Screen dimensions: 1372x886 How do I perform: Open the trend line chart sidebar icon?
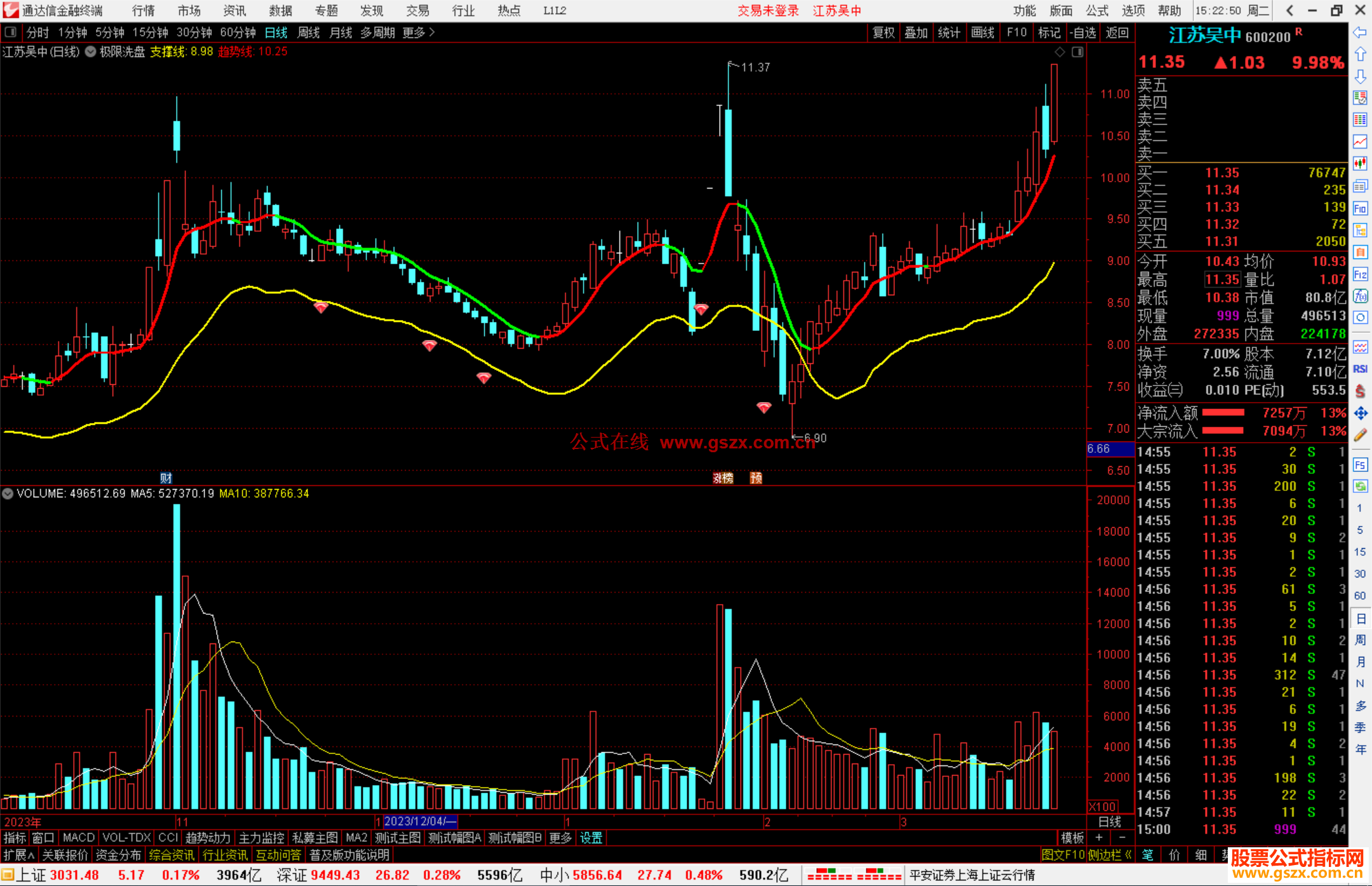coord(1360,141)
